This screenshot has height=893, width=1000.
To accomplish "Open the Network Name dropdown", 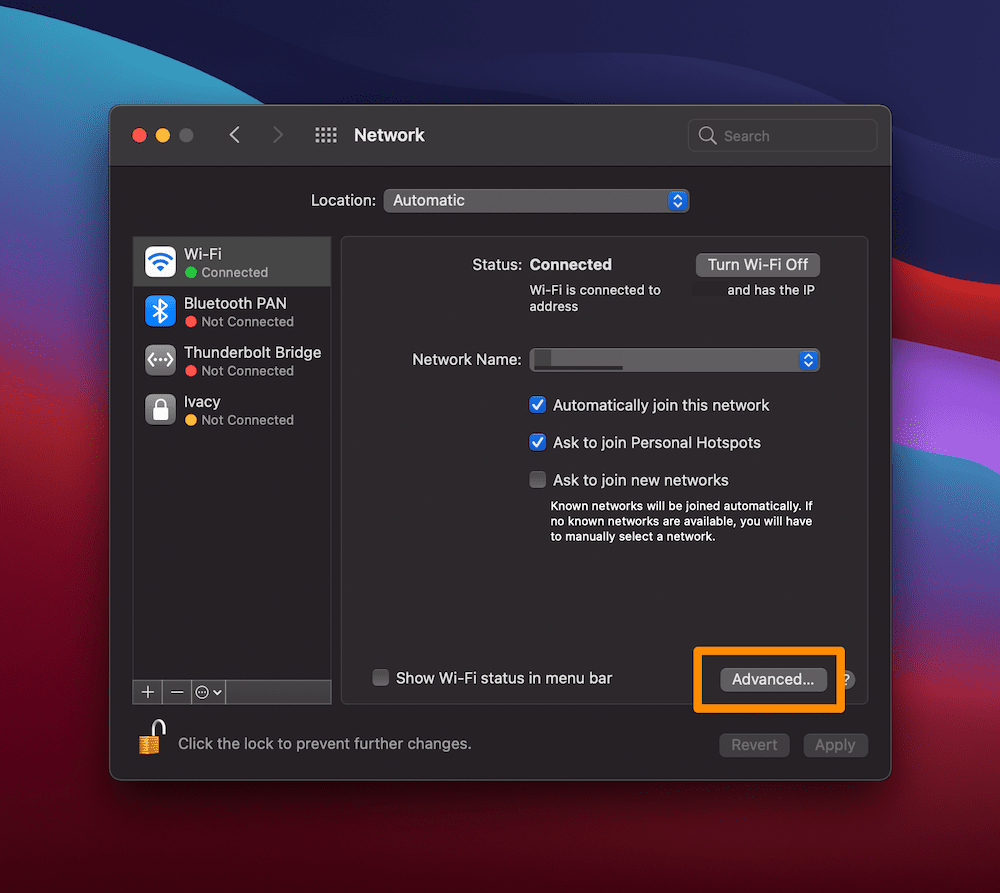I will tap(674, 360).
